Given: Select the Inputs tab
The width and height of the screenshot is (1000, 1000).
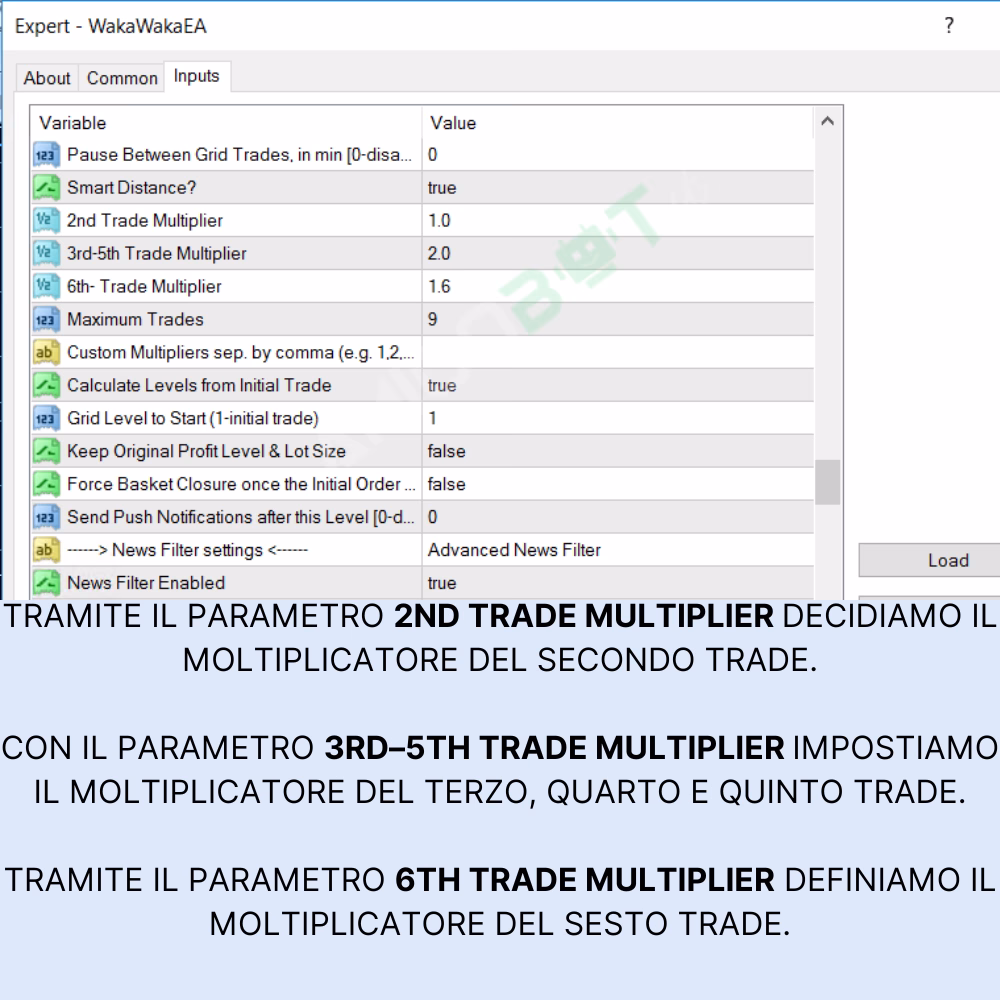Looking at the screenshot, I should pos(196,77).
